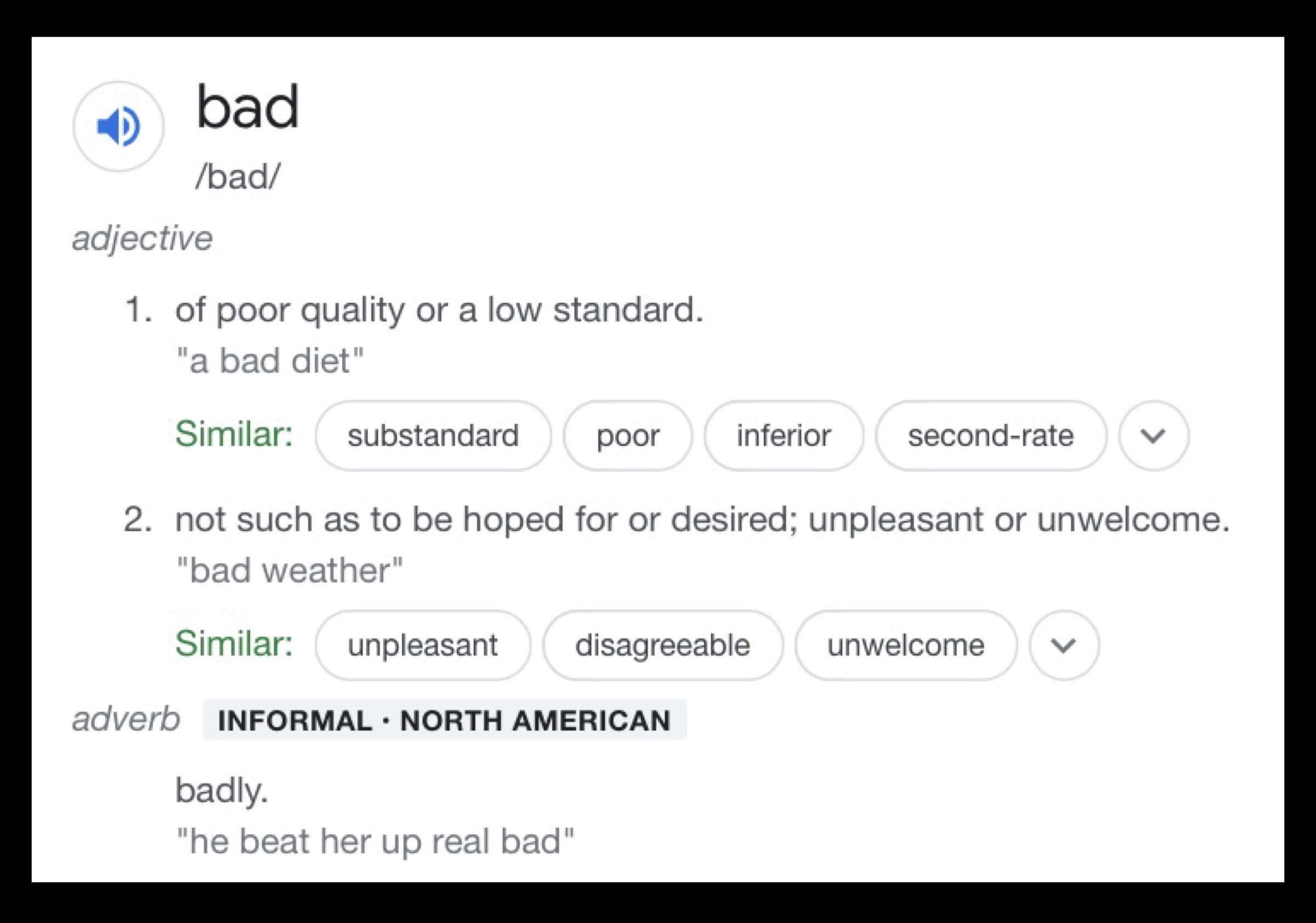This screenshot has width=1316, height=923.
Task: Click the poor synonym chip
Action: (628, 435)
